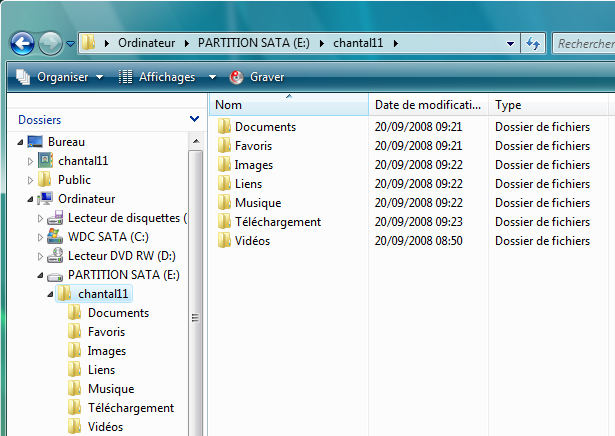Expand WDC SATA (C:) tree node

40,237
